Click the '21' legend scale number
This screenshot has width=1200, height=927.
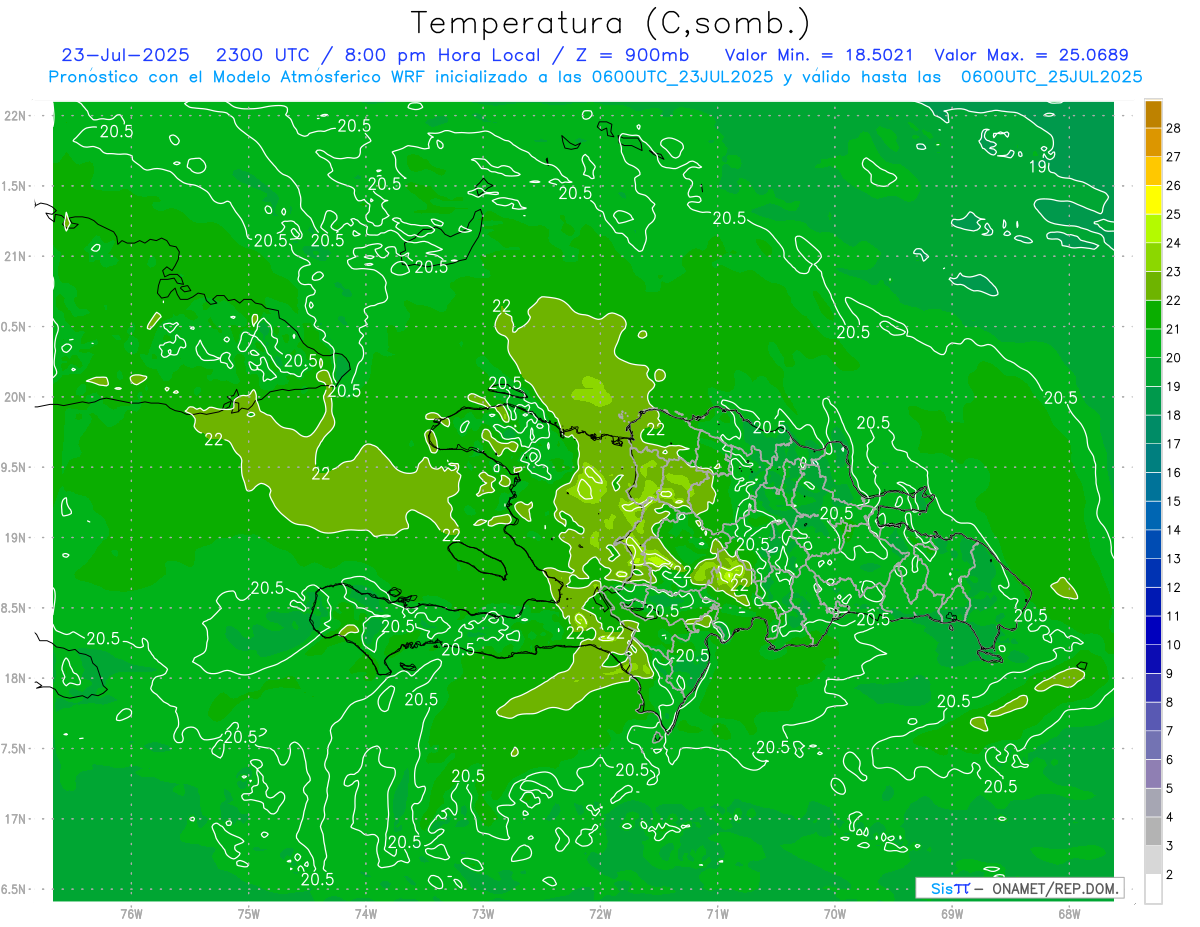[x=1174, y=329]
